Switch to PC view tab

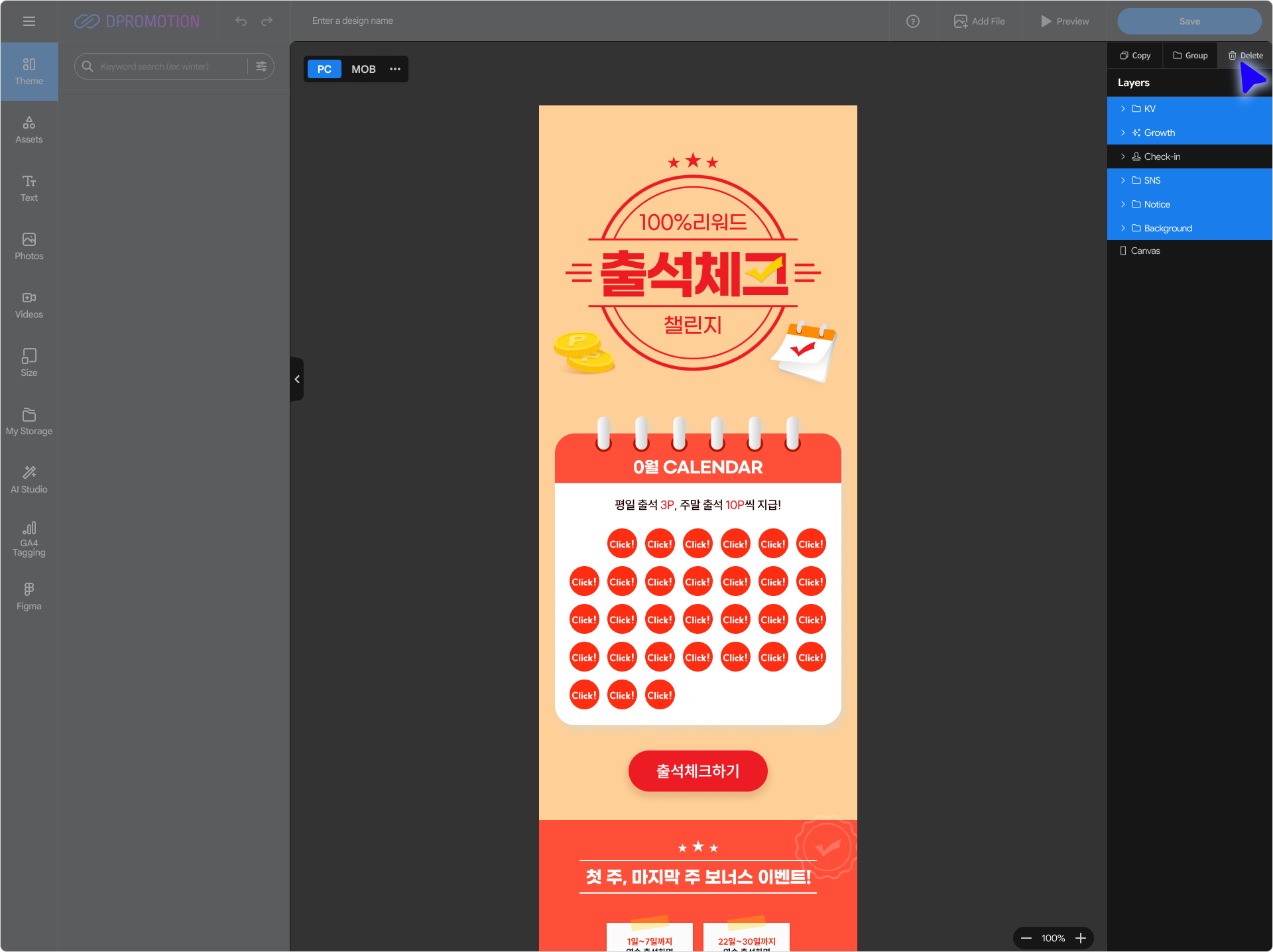click(x=324, y=69)
